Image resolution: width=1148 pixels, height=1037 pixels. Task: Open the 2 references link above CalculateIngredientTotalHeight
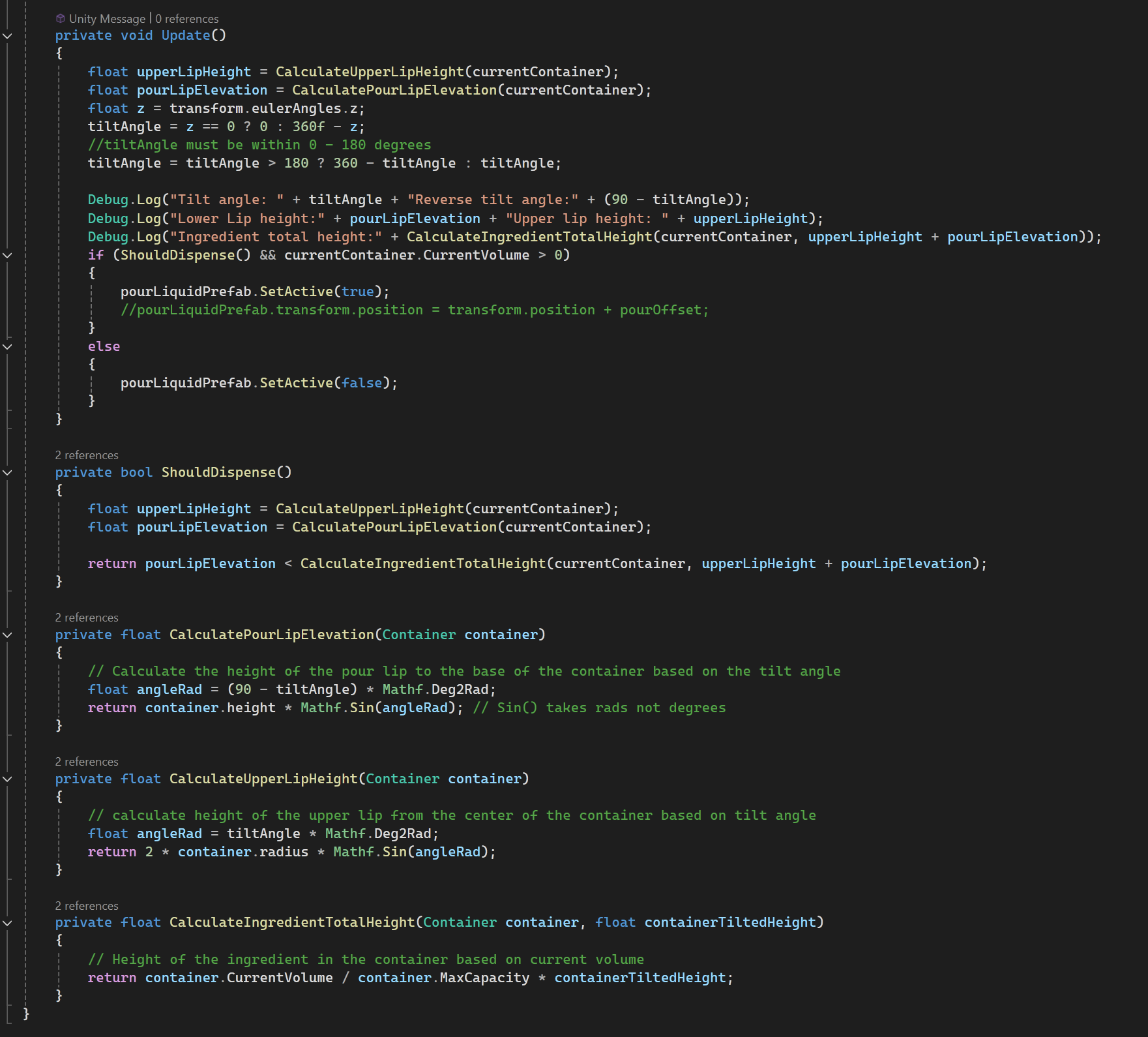point(87,906)
